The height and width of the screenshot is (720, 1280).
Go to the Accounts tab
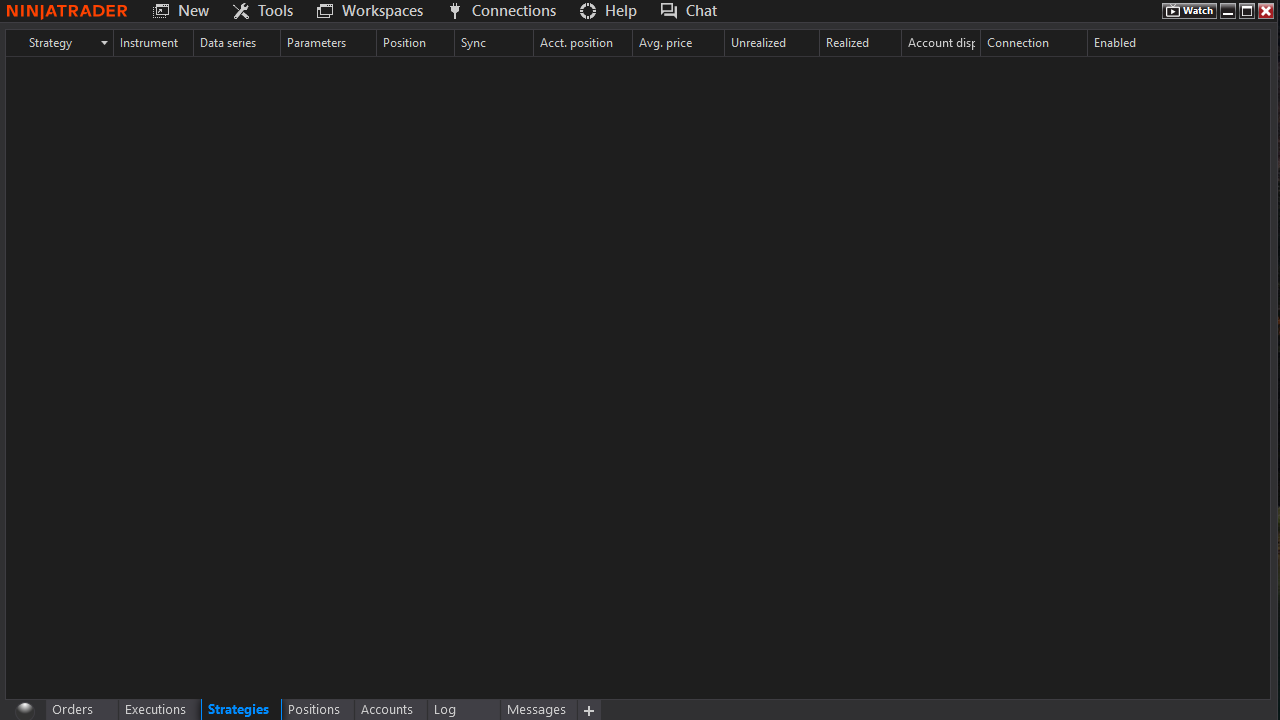(387, 710)
